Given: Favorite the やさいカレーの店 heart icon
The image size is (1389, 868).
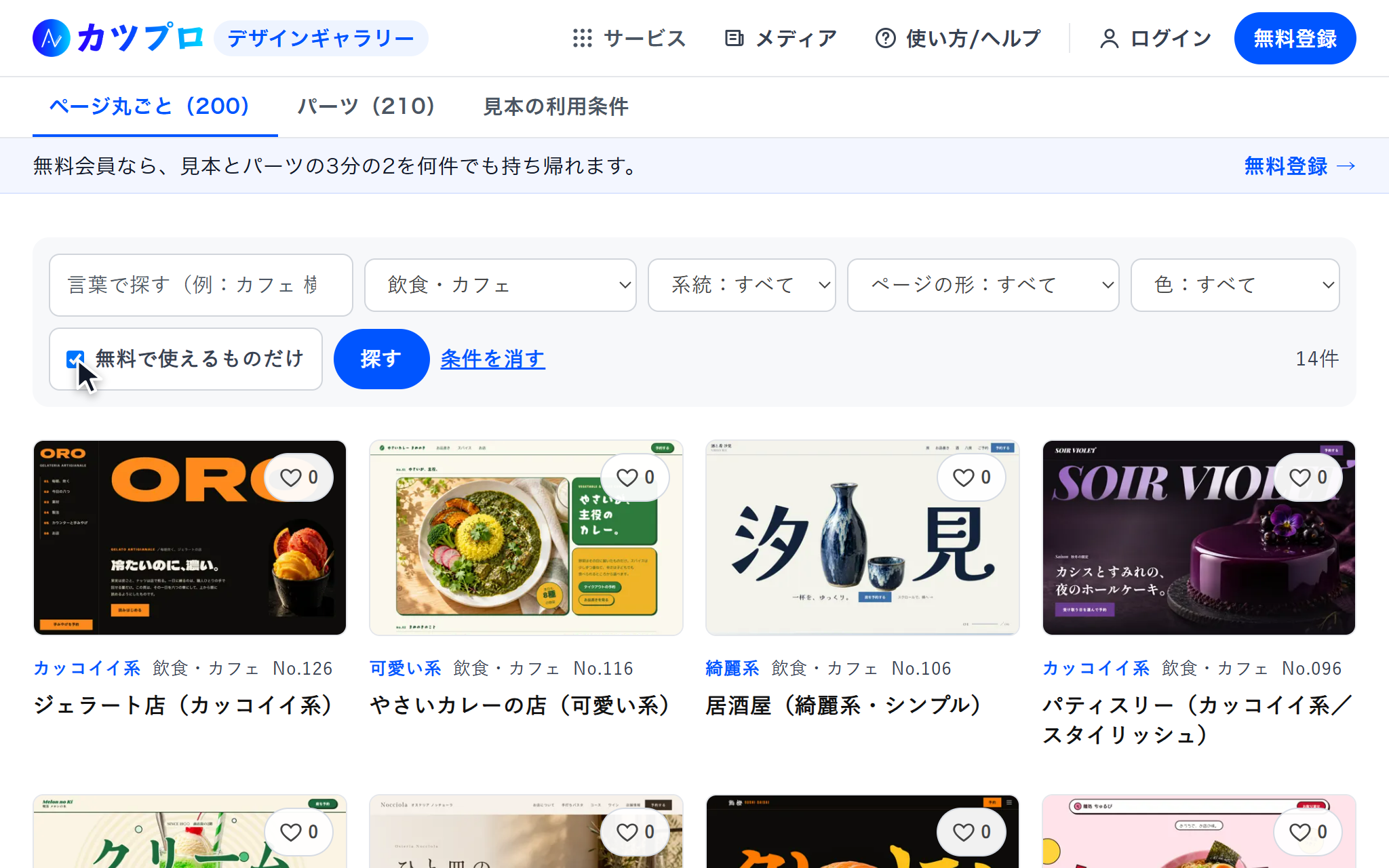Looking at the screenshot, I should [635, 477].
